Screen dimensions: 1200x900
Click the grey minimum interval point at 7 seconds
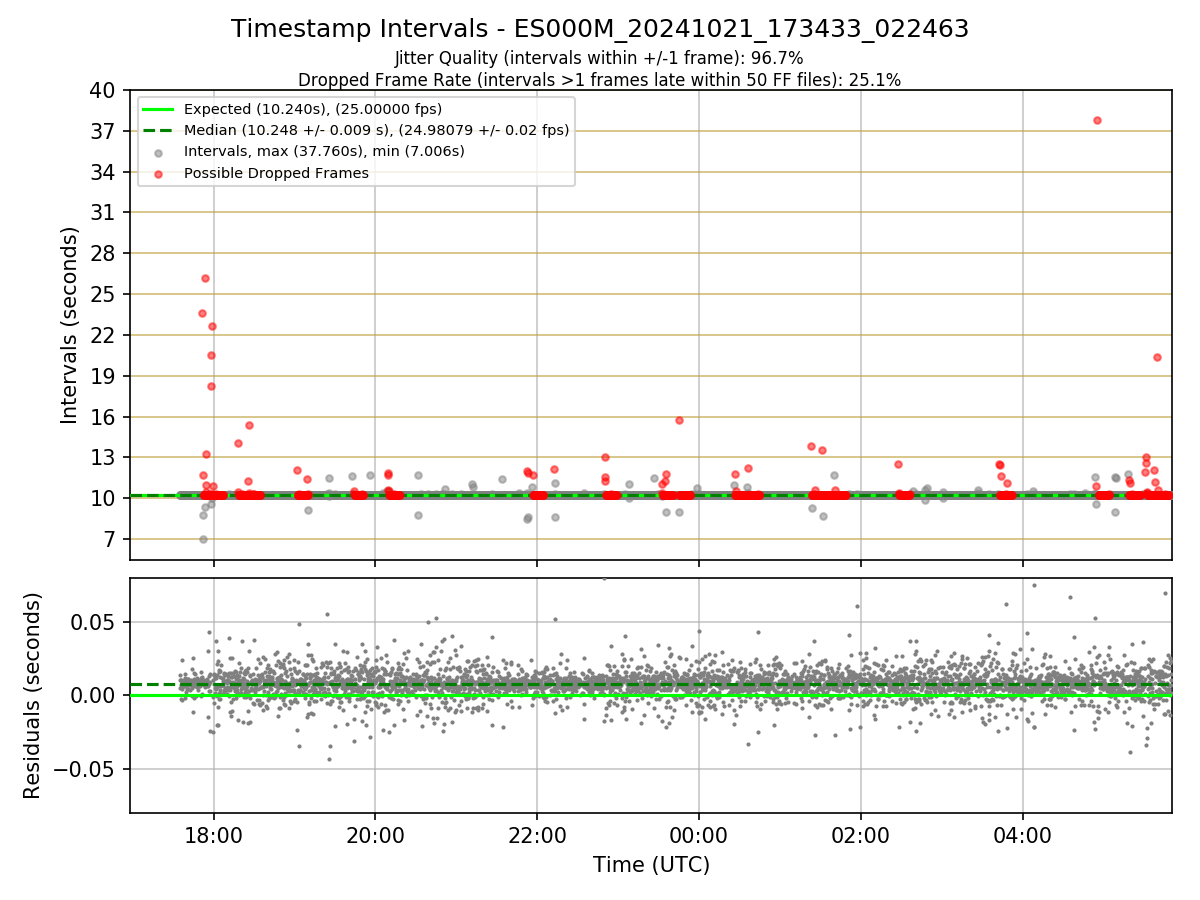coord(203,539)
